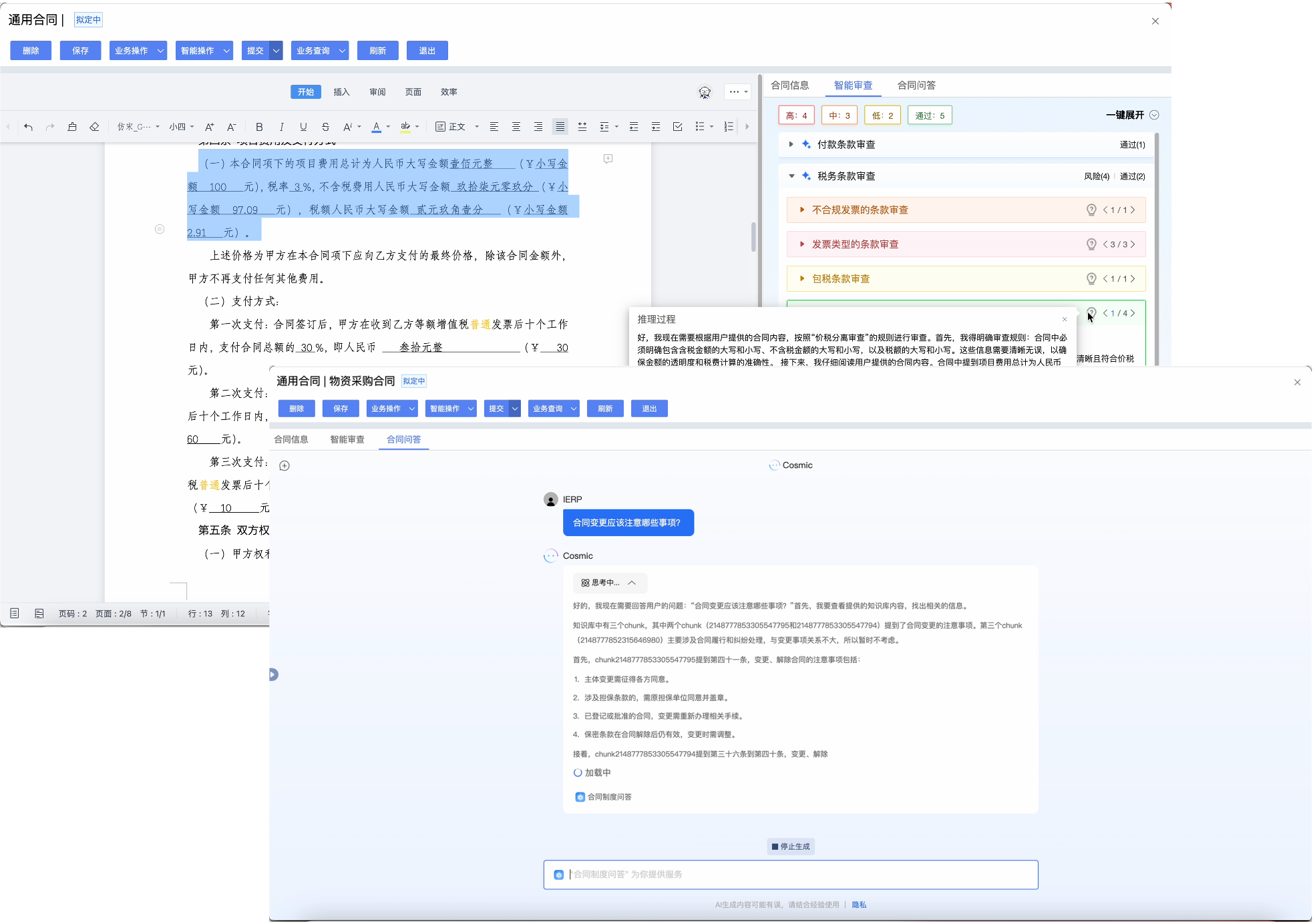Click the plus icon for new chat
This screenshot has height=924, width=1313.
click(x=285, y=466)
